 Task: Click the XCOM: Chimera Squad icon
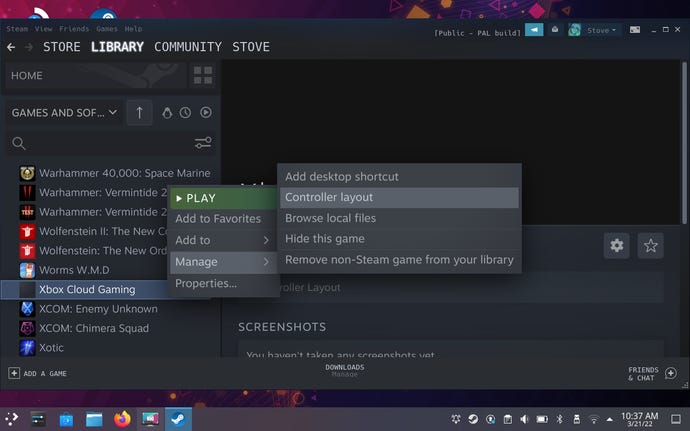pos(27,328)
